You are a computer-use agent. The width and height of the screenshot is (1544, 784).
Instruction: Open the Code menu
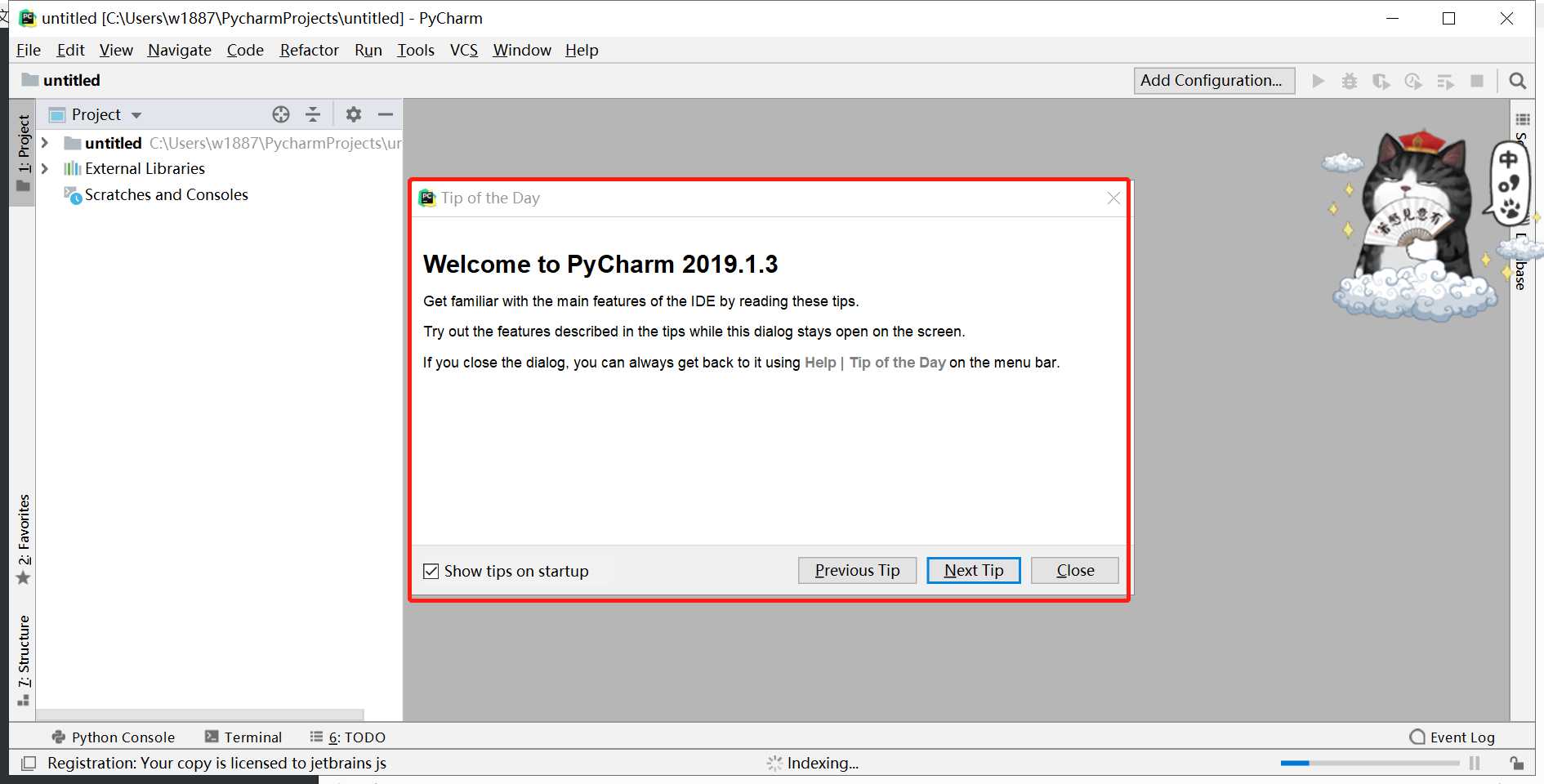(x=245, y=50)
